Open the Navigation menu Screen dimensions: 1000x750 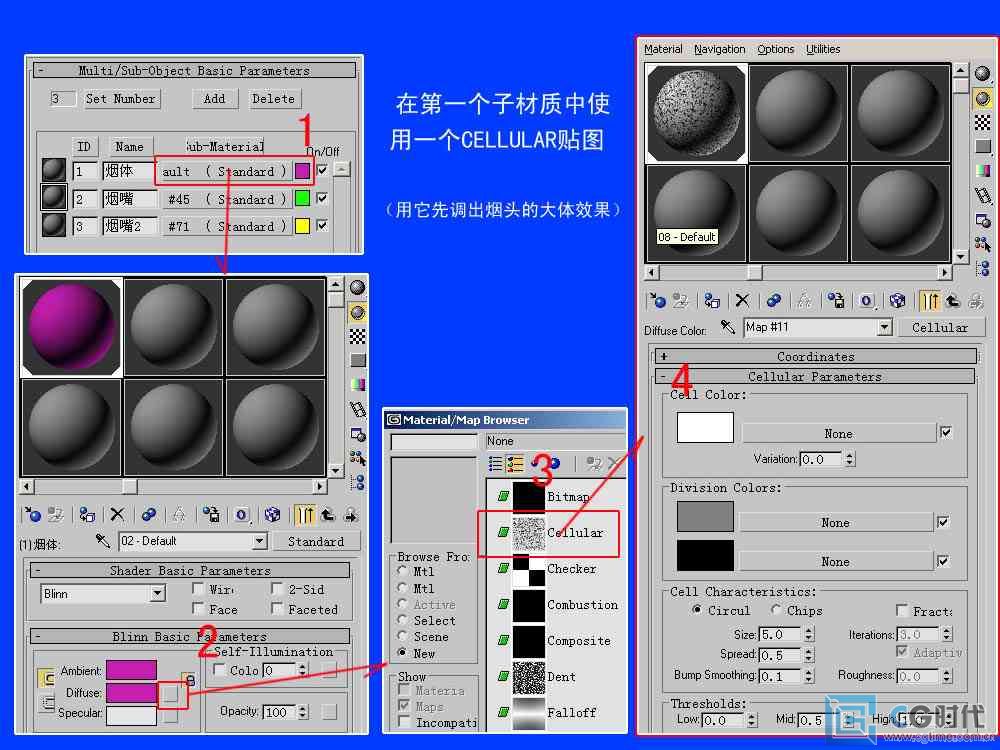[719, 49]
